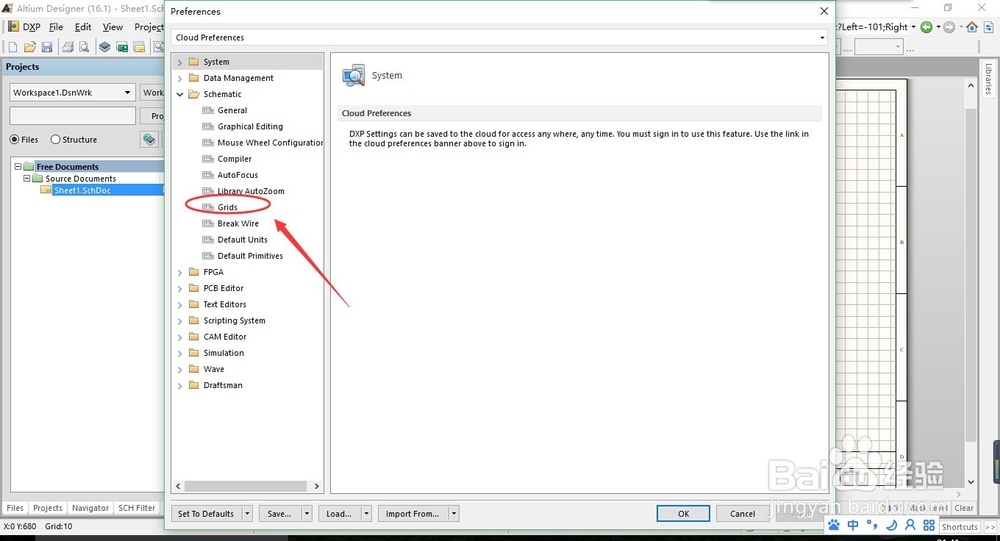Click the user account icon in the IME bar
The width and height of the screenshot is (1000, 541).
pos(910,525)
